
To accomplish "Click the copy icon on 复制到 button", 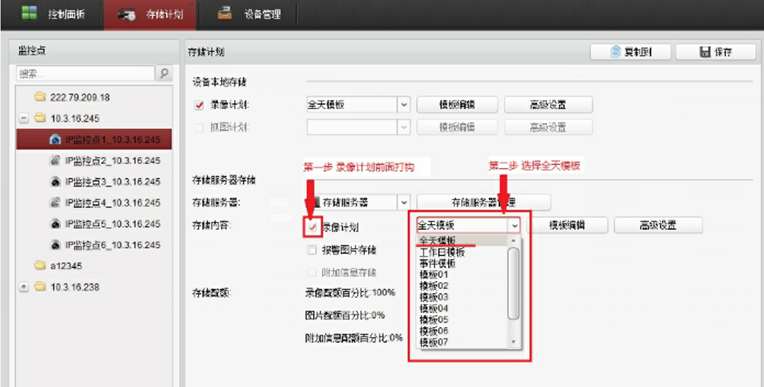I will (x=616, y=52).
